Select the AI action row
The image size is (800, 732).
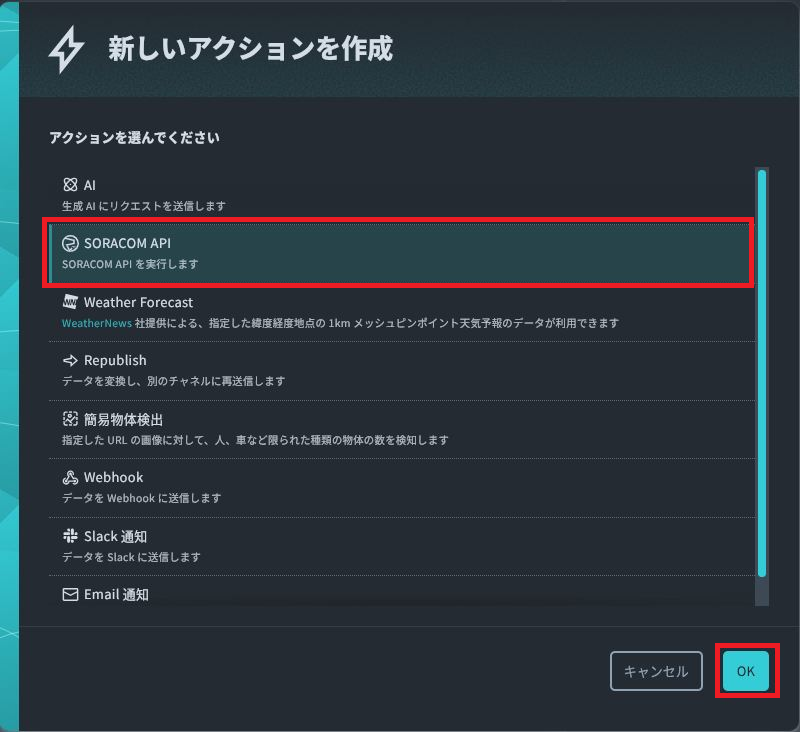(x=402, y=195)
